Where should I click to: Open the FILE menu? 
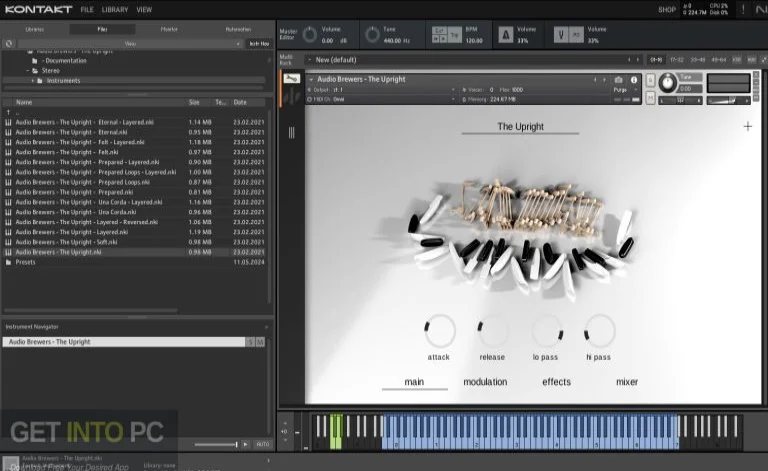click(87, 10)
